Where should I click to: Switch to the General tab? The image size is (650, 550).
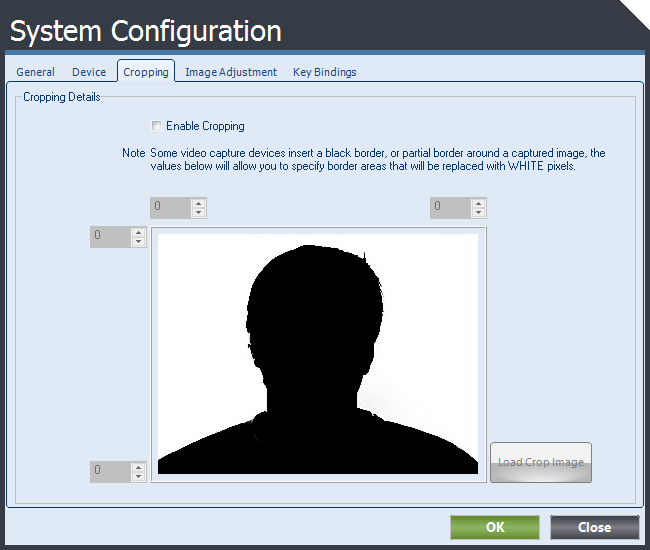[35, 72]
